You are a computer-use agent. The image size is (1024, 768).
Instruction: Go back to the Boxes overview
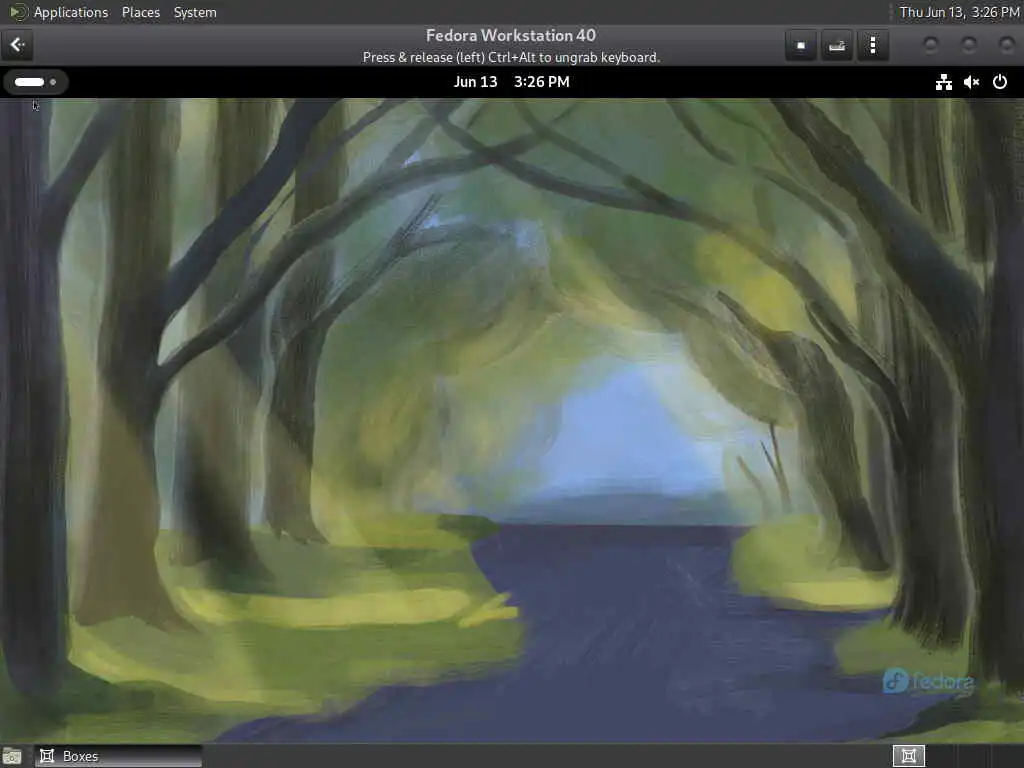pyautogui.click(x=18, y=45)
